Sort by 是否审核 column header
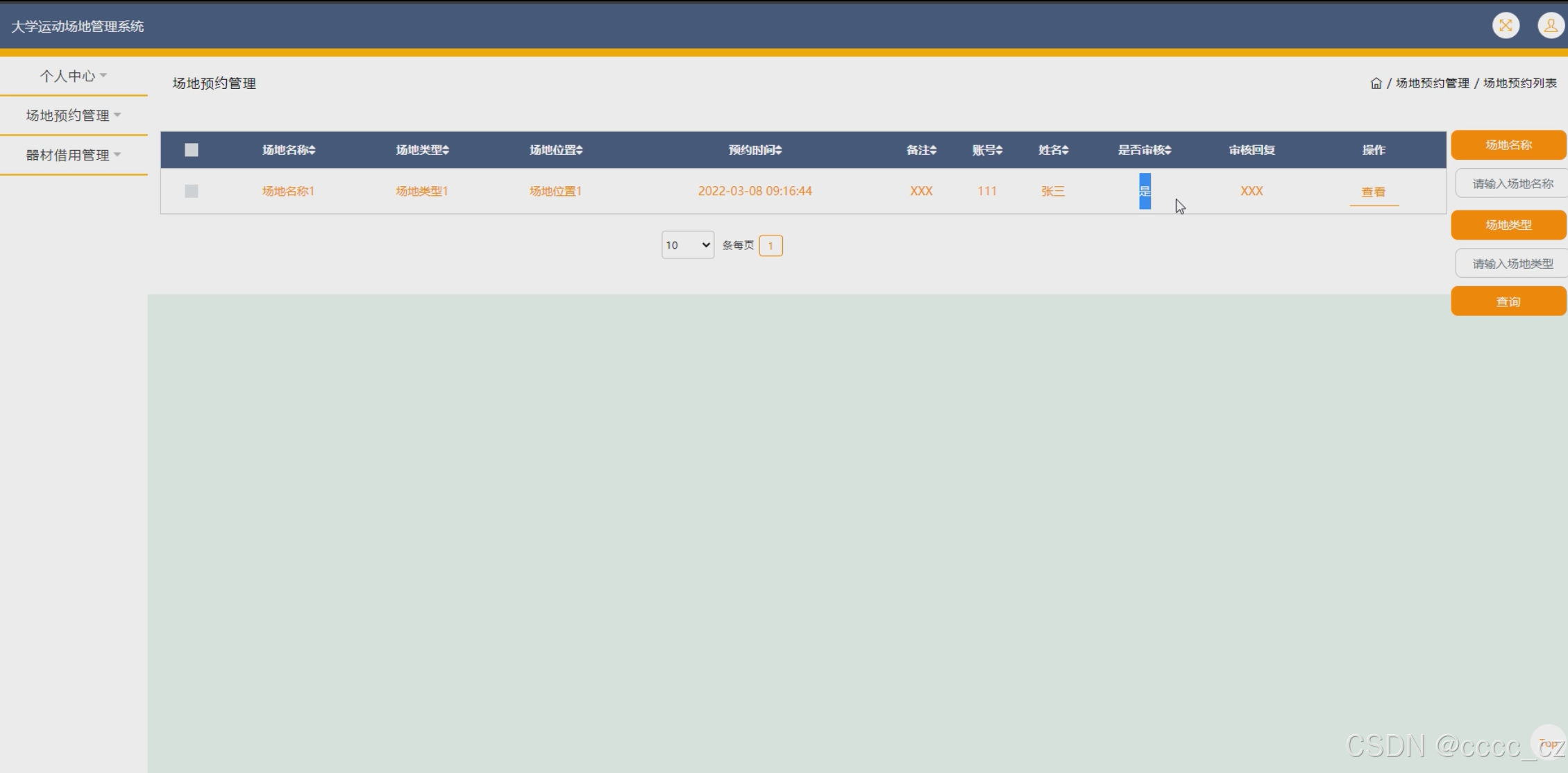 click(1144, 150)
